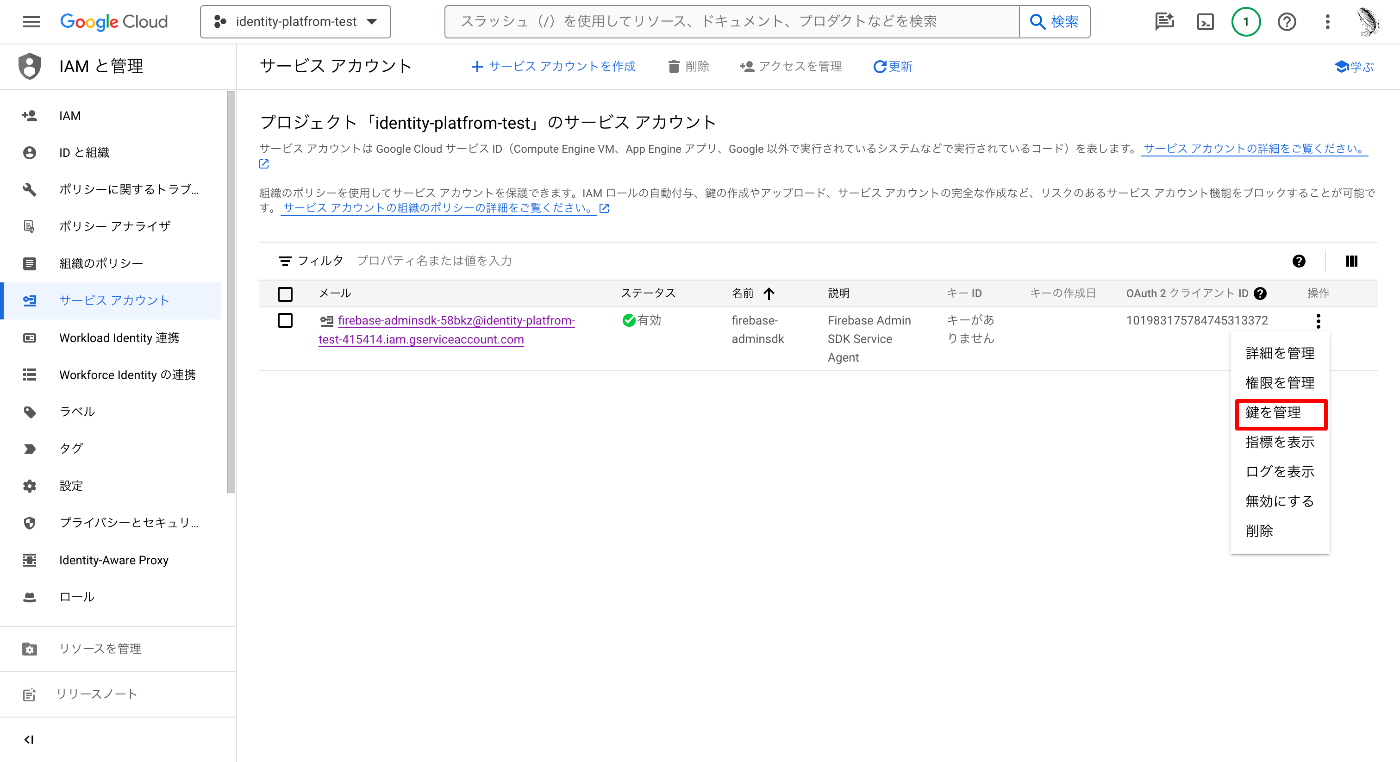Click the フィルタ filter icon
The height and width of the screenshot is (762, 1400).
(286, 261)
